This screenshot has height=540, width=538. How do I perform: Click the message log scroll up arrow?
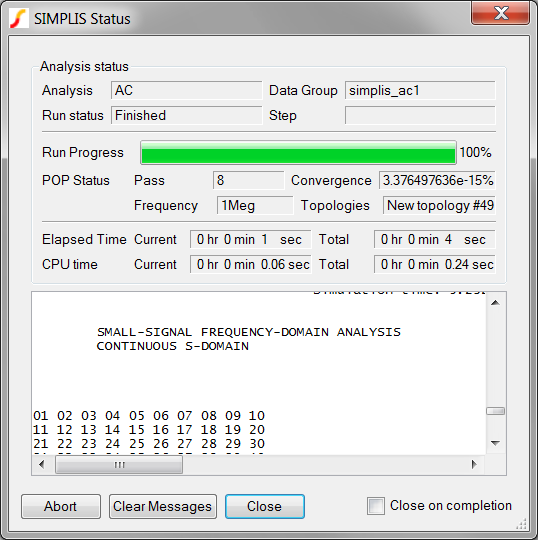(x=495, y=303)
